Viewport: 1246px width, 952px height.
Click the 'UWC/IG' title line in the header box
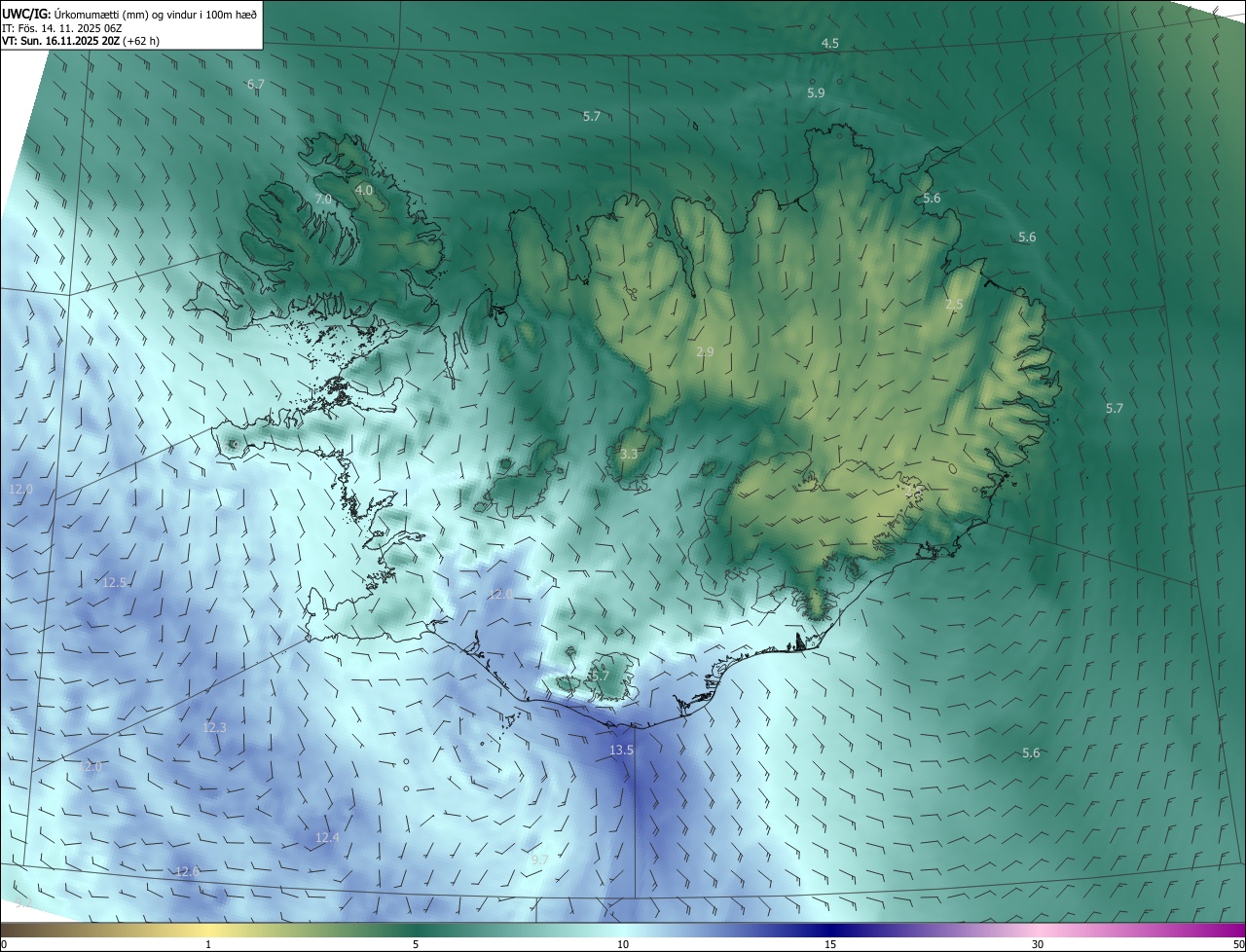click(x=130, y=14)
